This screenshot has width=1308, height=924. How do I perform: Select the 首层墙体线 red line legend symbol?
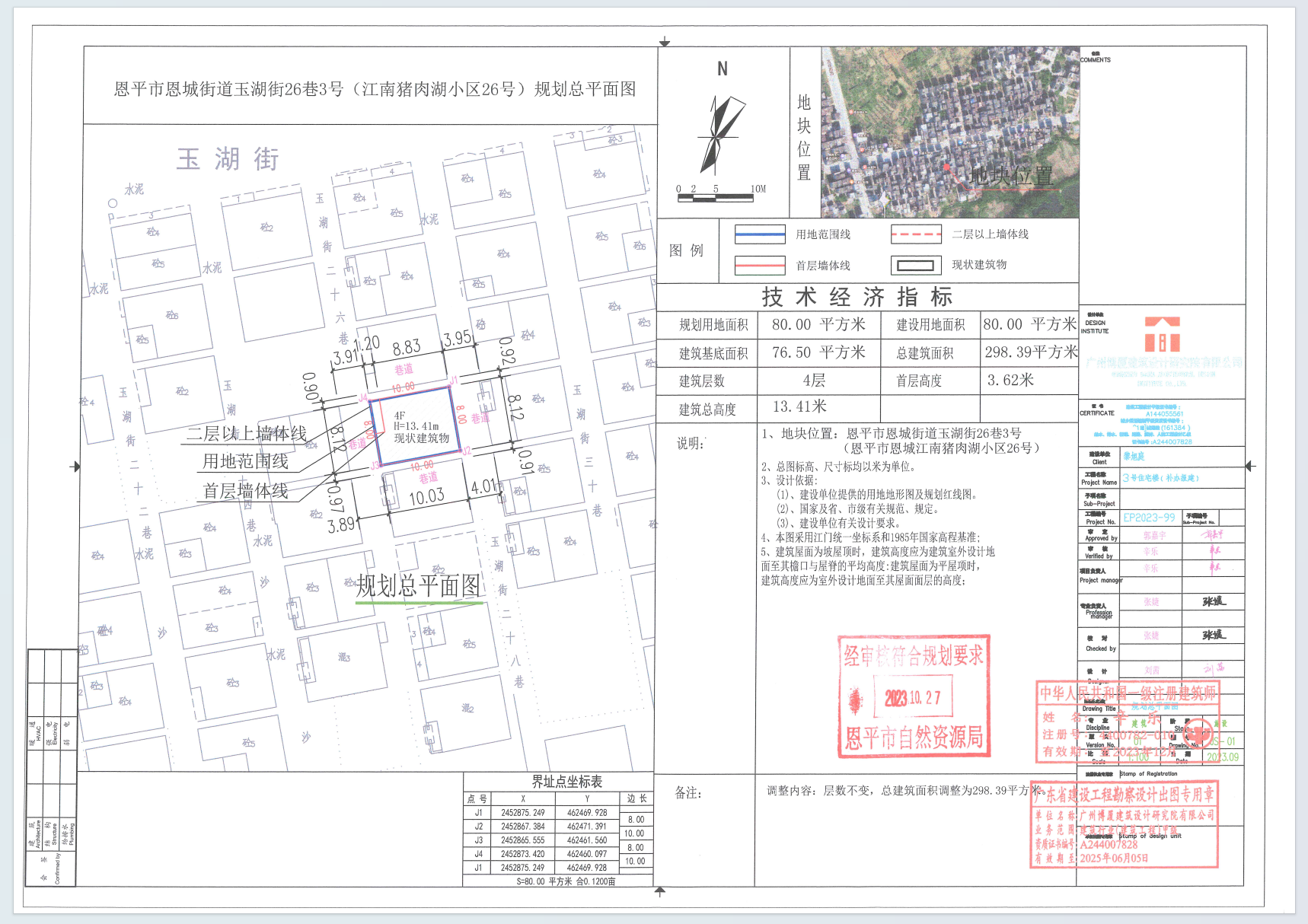click(759, 266)
